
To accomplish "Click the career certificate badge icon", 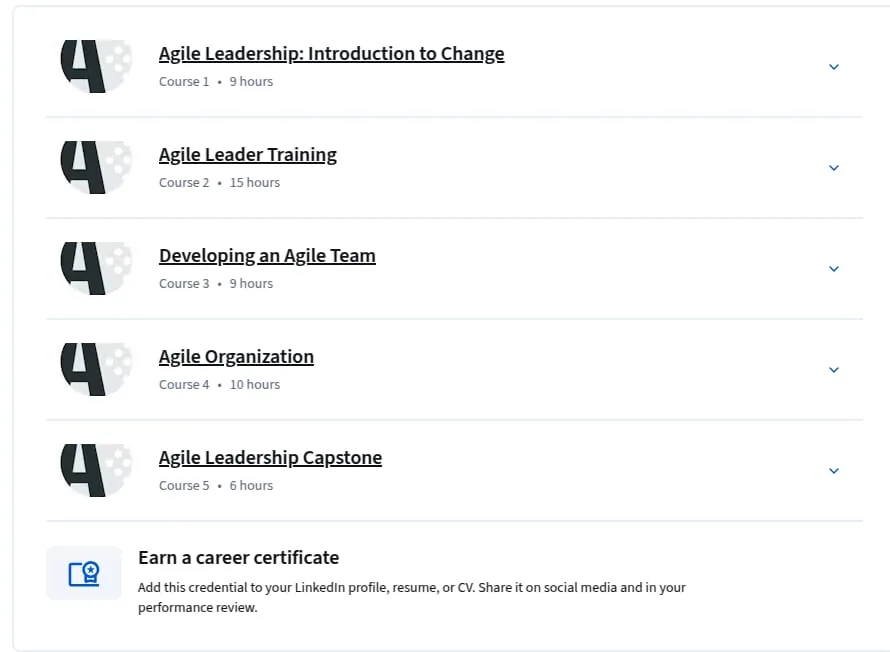I will [84, 573].
